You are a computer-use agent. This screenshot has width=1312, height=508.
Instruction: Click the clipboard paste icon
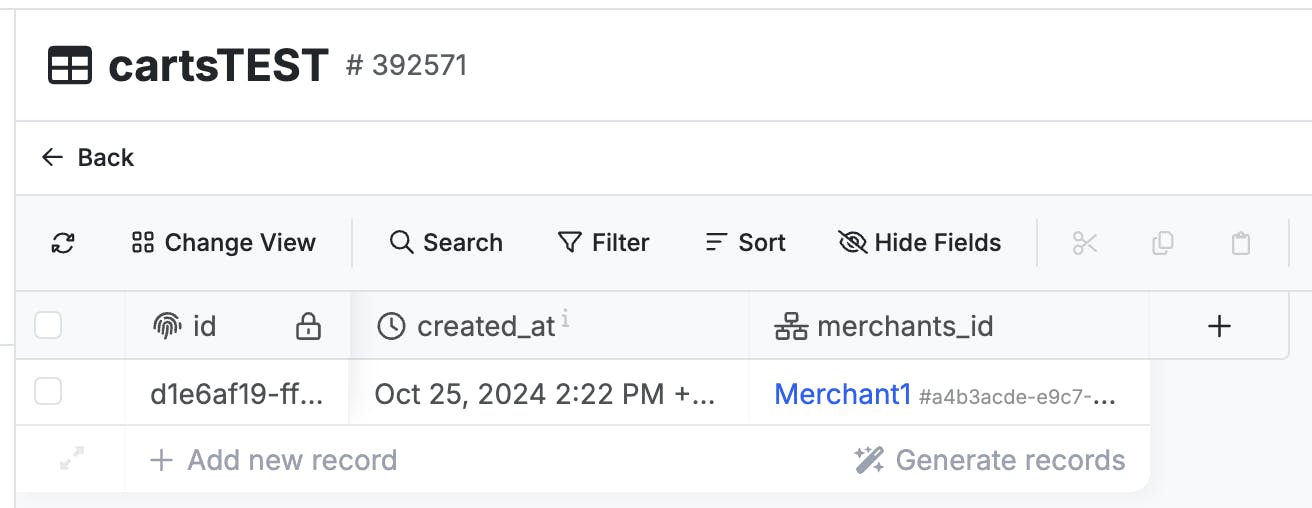coord(1241,243)
